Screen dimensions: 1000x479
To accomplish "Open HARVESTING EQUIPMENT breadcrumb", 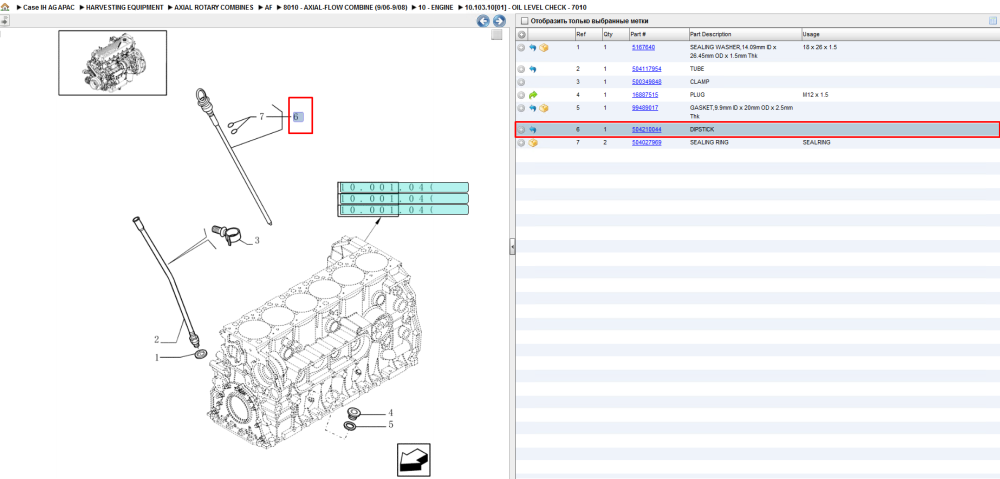I will tap(125, 8).
